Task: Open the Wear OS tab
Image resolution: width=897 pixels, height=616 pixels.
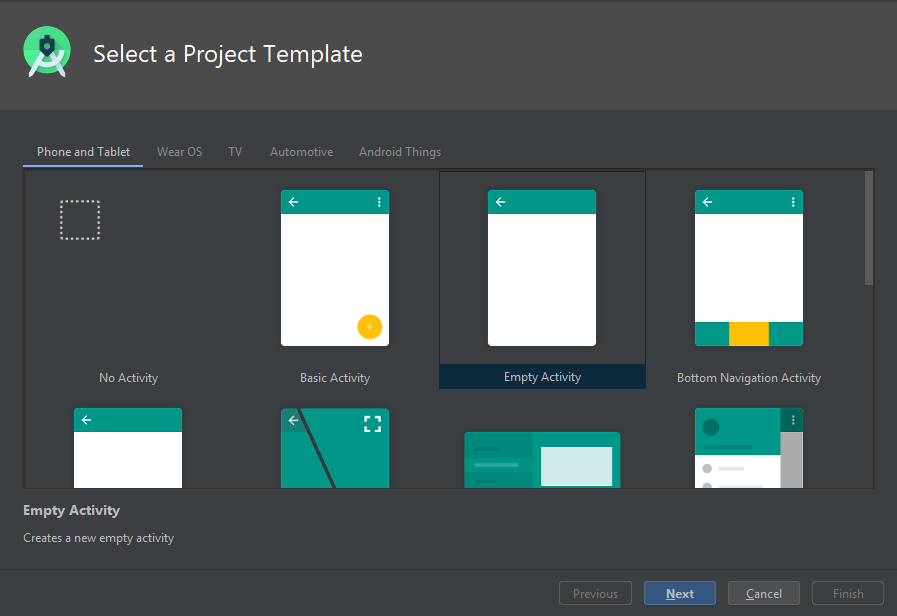Action: 180,152
